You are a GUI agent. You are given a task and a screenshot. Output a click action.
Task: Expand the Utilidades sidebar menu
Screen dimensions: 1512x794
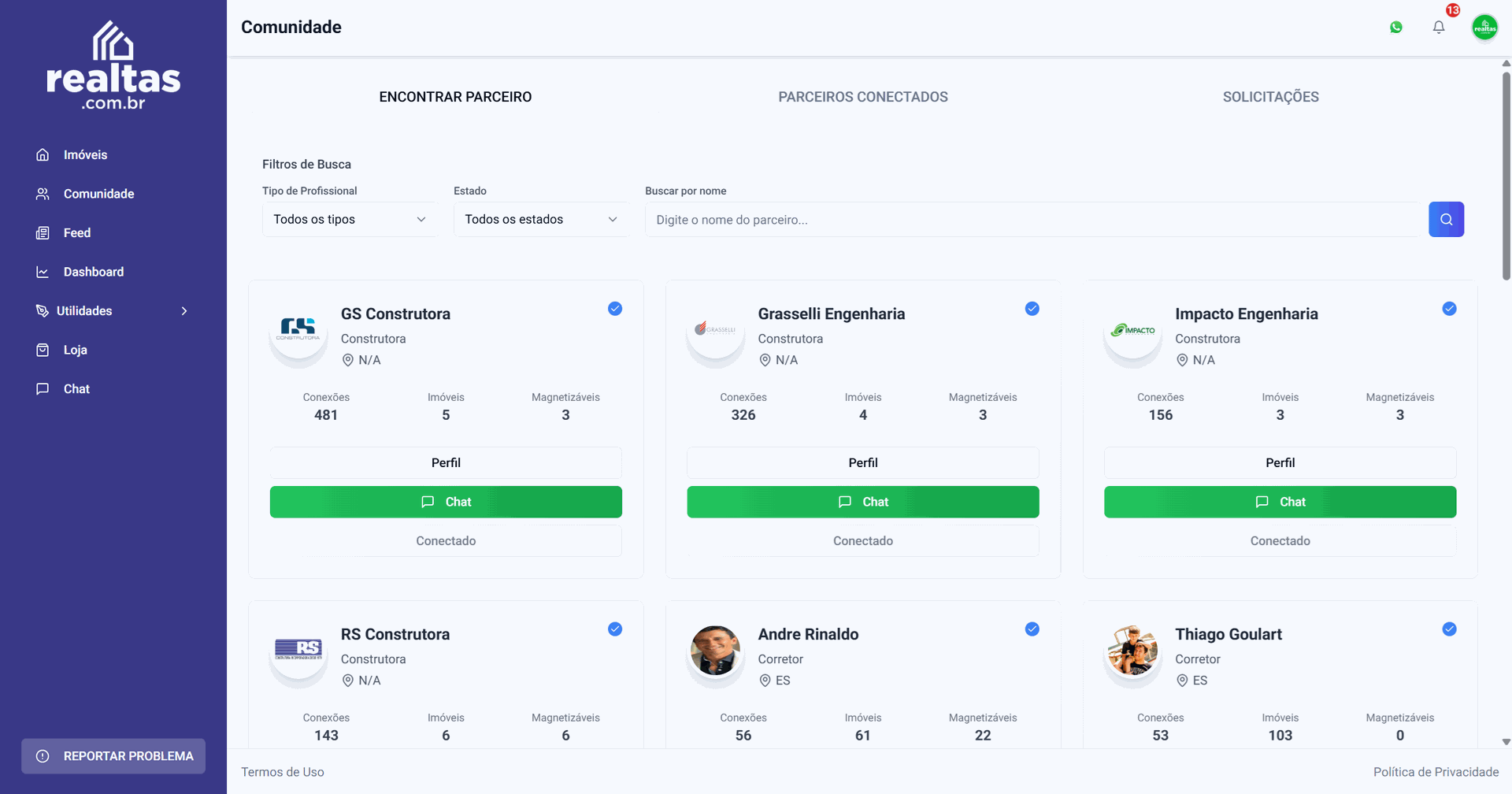(112, 311)
